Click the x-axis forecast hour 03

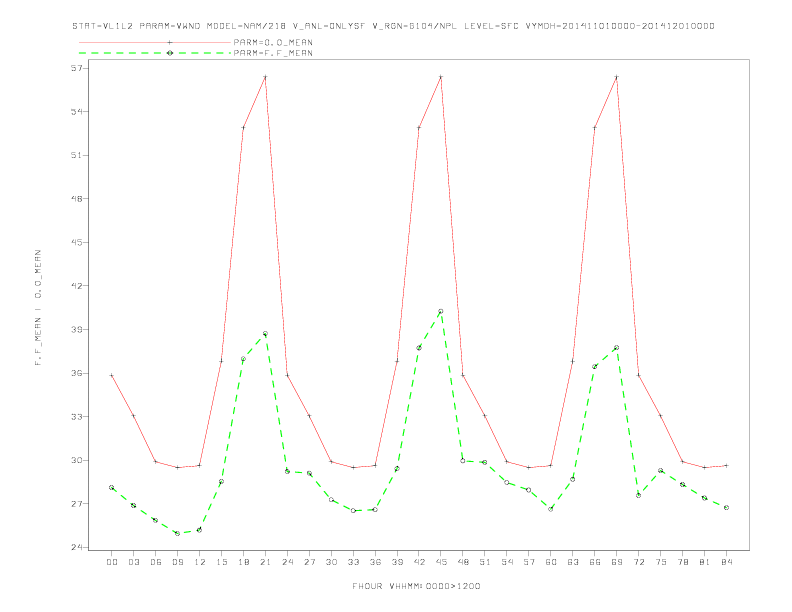(x=133, y=562)
